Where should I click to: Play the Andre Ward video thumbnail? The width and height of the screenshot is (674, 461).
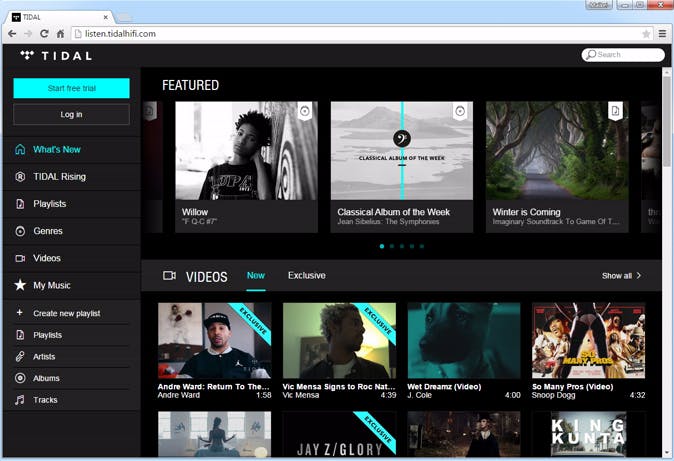click(214, 341)
